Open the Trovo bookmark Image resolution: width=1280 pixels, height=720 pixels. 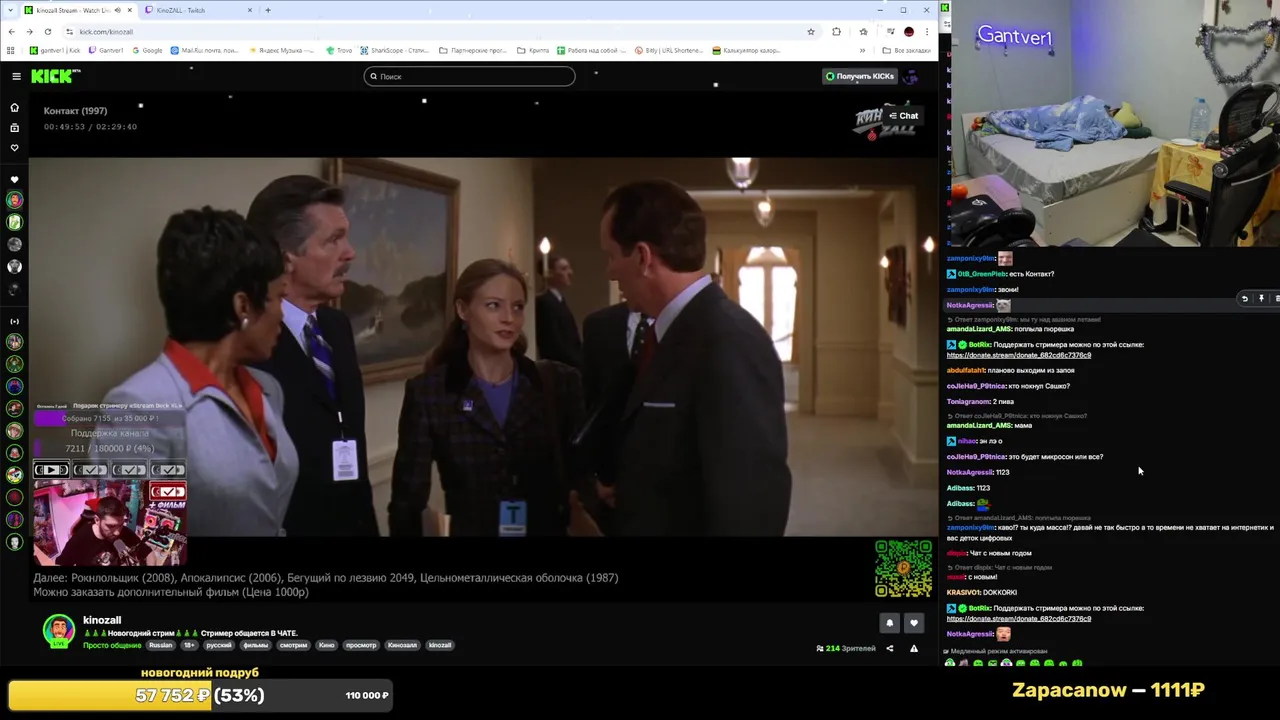(x=340, y=50)
